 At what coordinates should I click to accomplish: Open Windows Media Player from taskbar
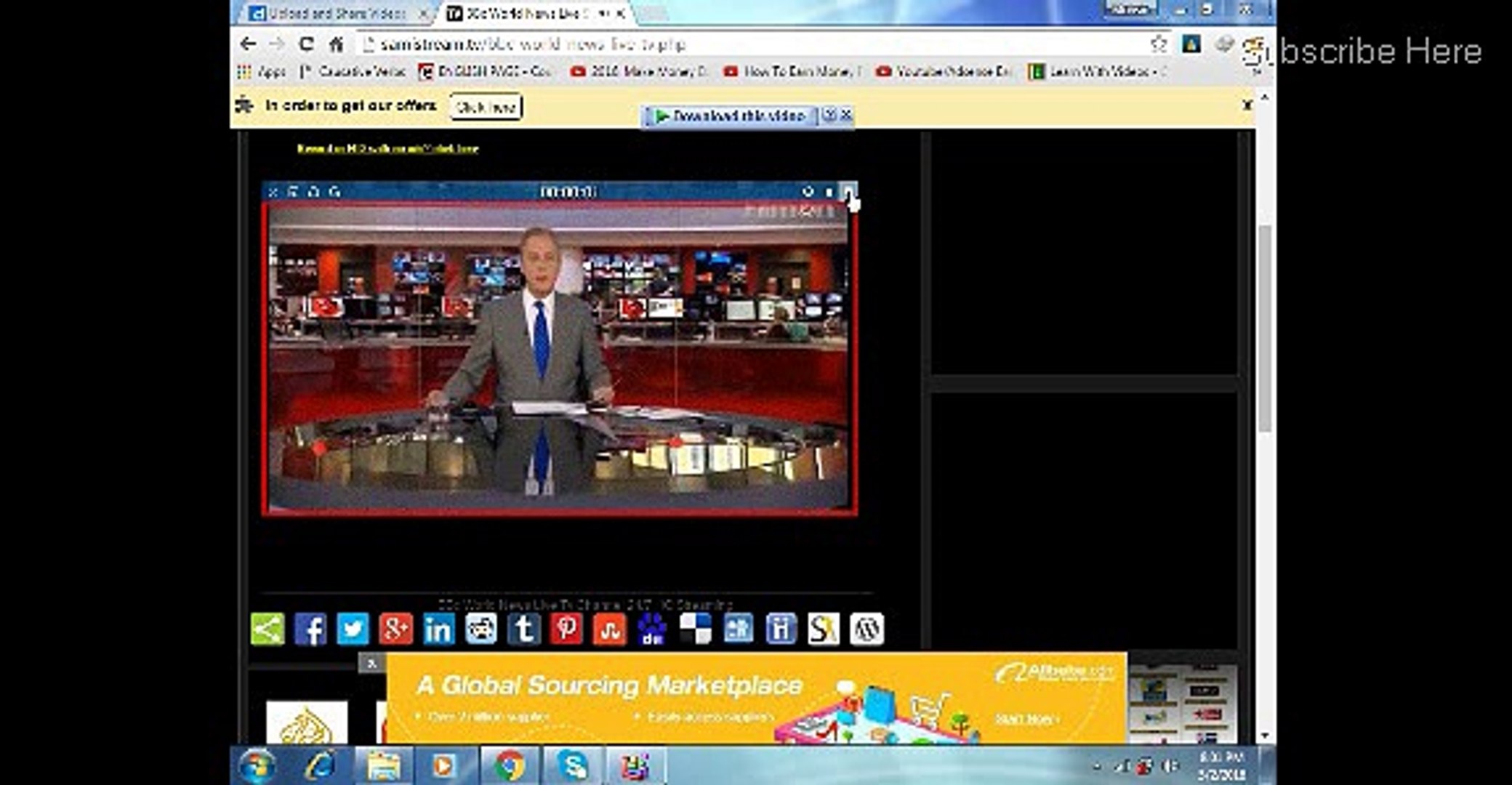(x=445, y=766)
